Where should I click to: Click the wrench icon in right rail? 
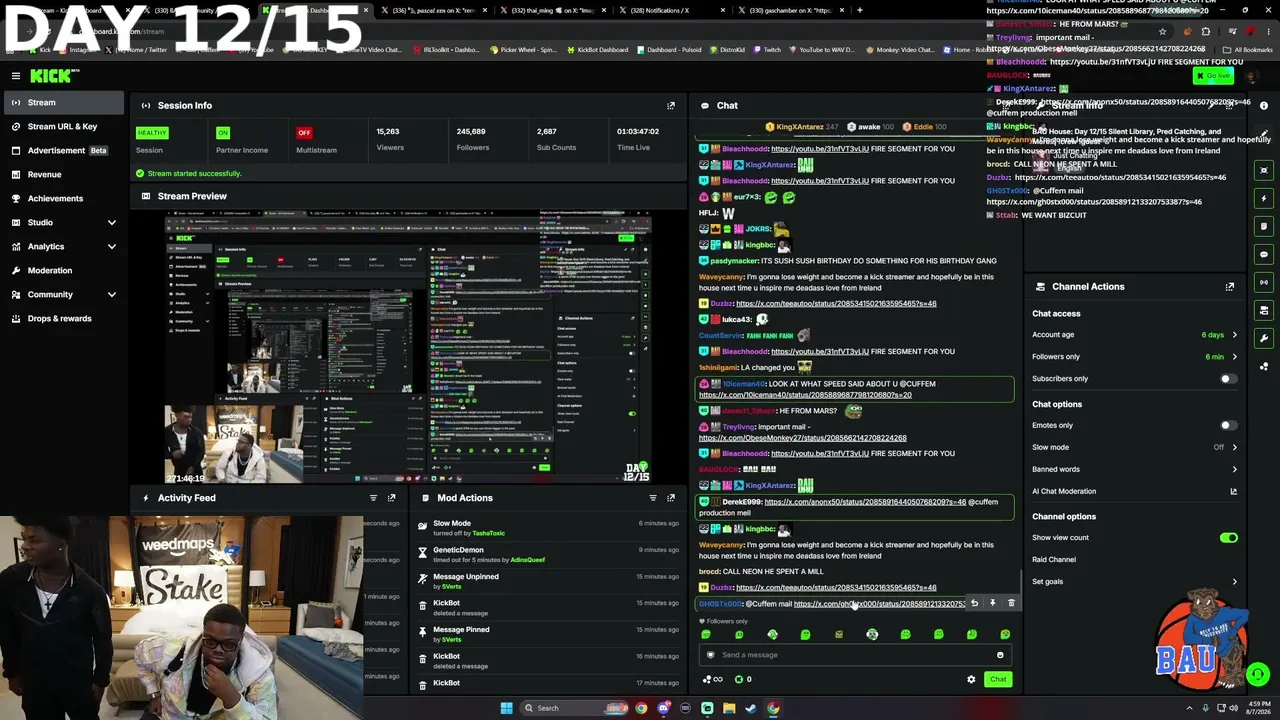coord(1264,338)
